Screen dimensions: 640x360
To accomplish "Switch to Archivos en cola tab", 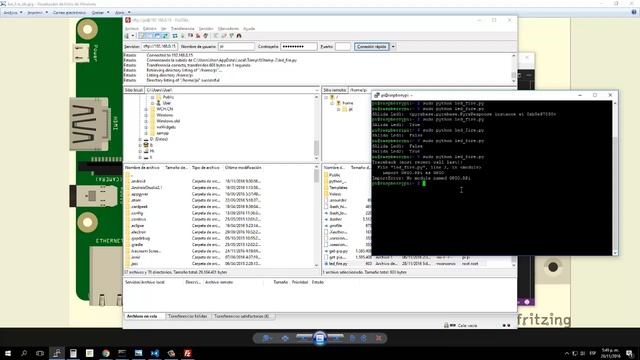I will coord(142,316).
